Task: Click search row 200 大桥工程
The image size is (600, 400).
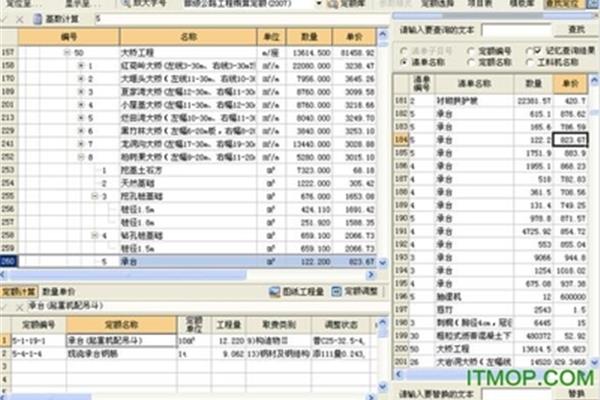Action: point(491,349)
